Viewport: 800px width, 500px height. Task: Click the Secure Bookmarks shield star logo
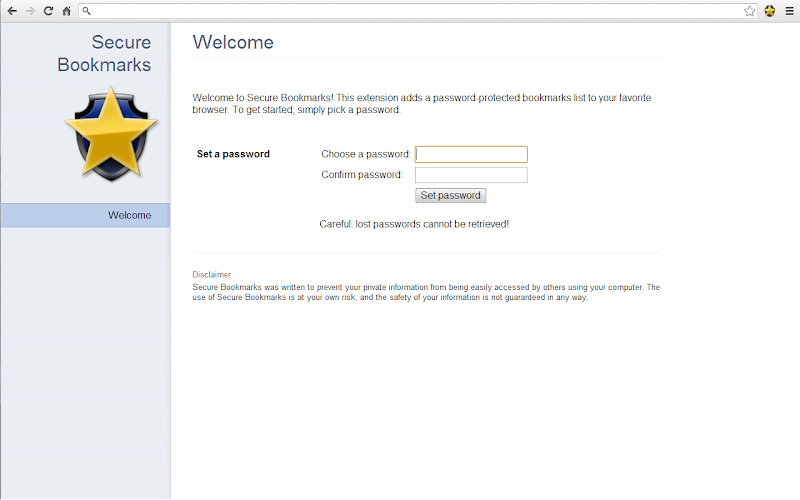[111, 134]
